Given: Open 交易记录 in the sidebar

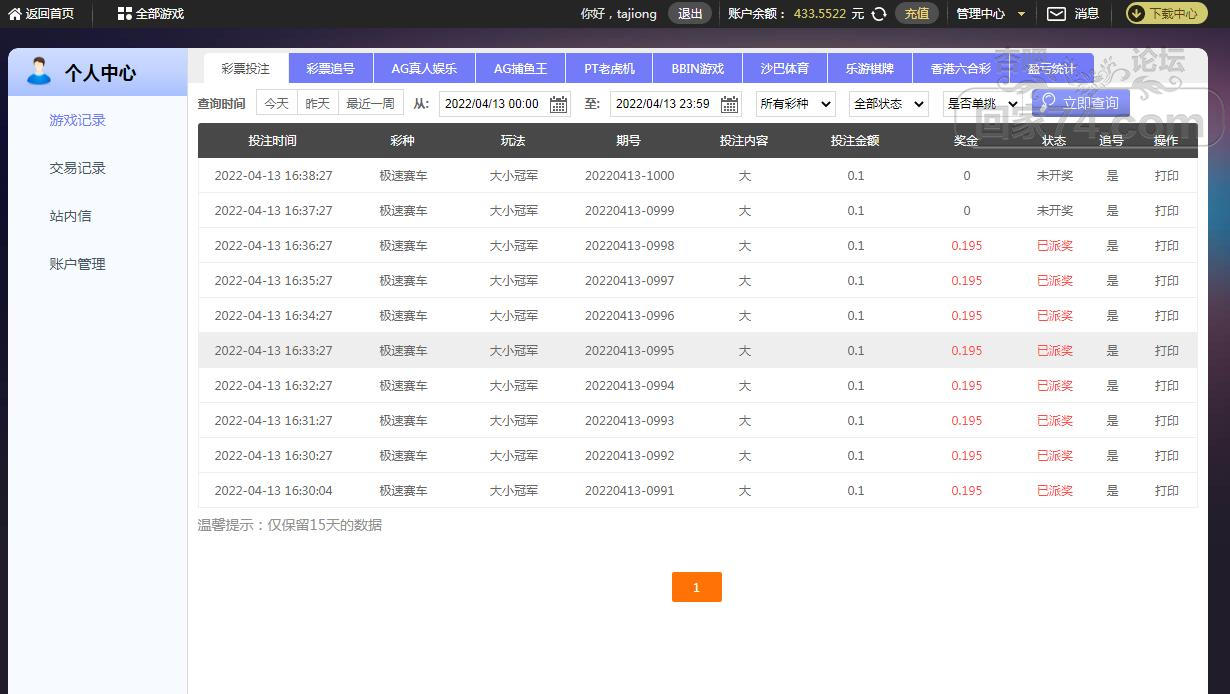Looking at the screenshot, I should click(x=78, y=168).
